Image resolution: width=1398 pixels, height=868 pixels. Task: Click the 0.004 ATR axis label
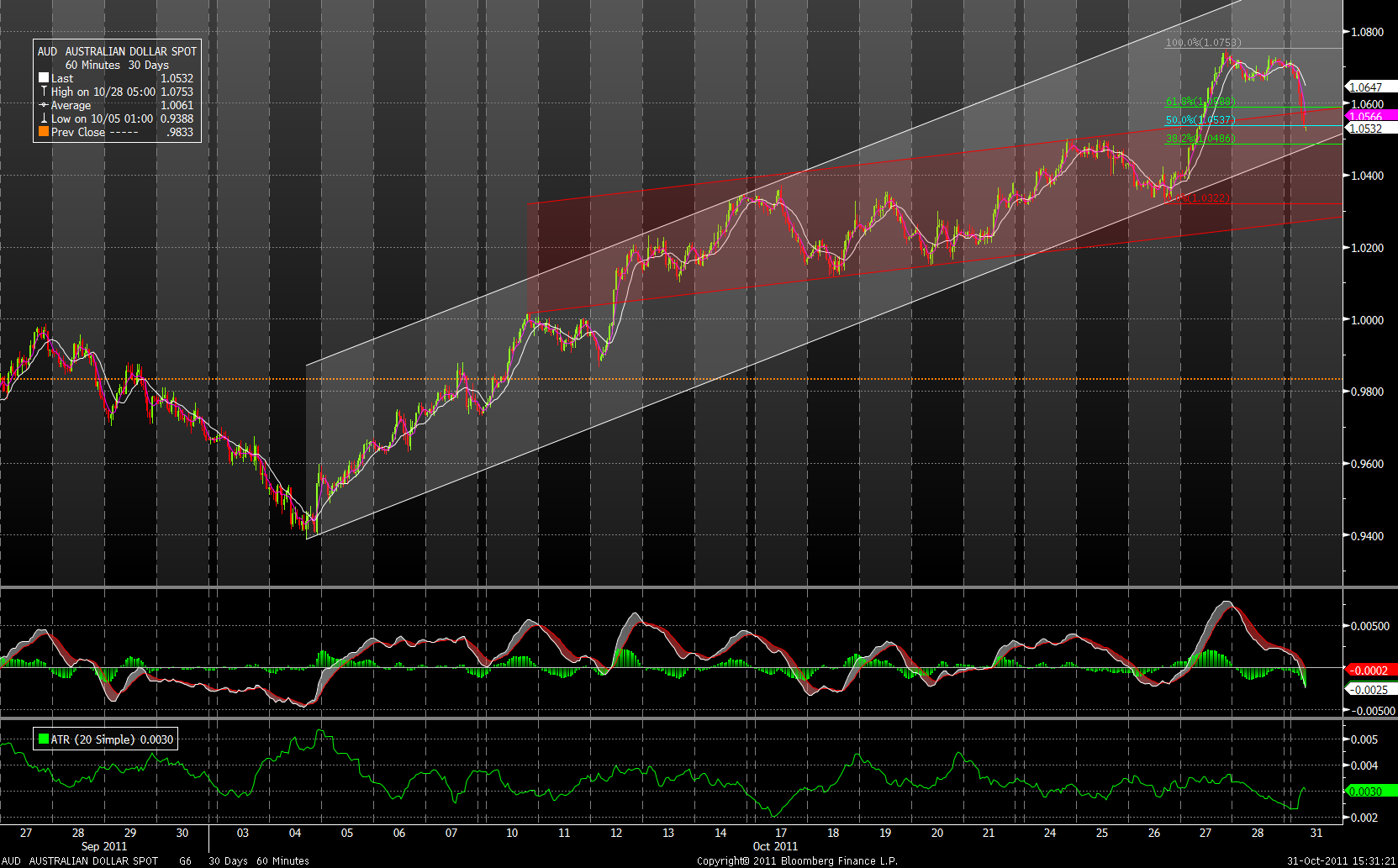[1364, 765]
